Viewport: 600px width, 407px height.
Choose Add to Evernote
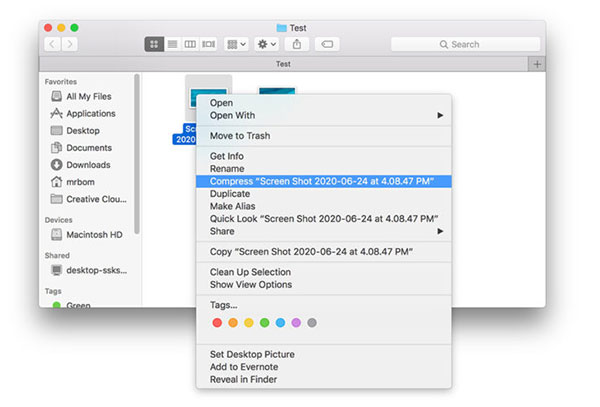324,367
